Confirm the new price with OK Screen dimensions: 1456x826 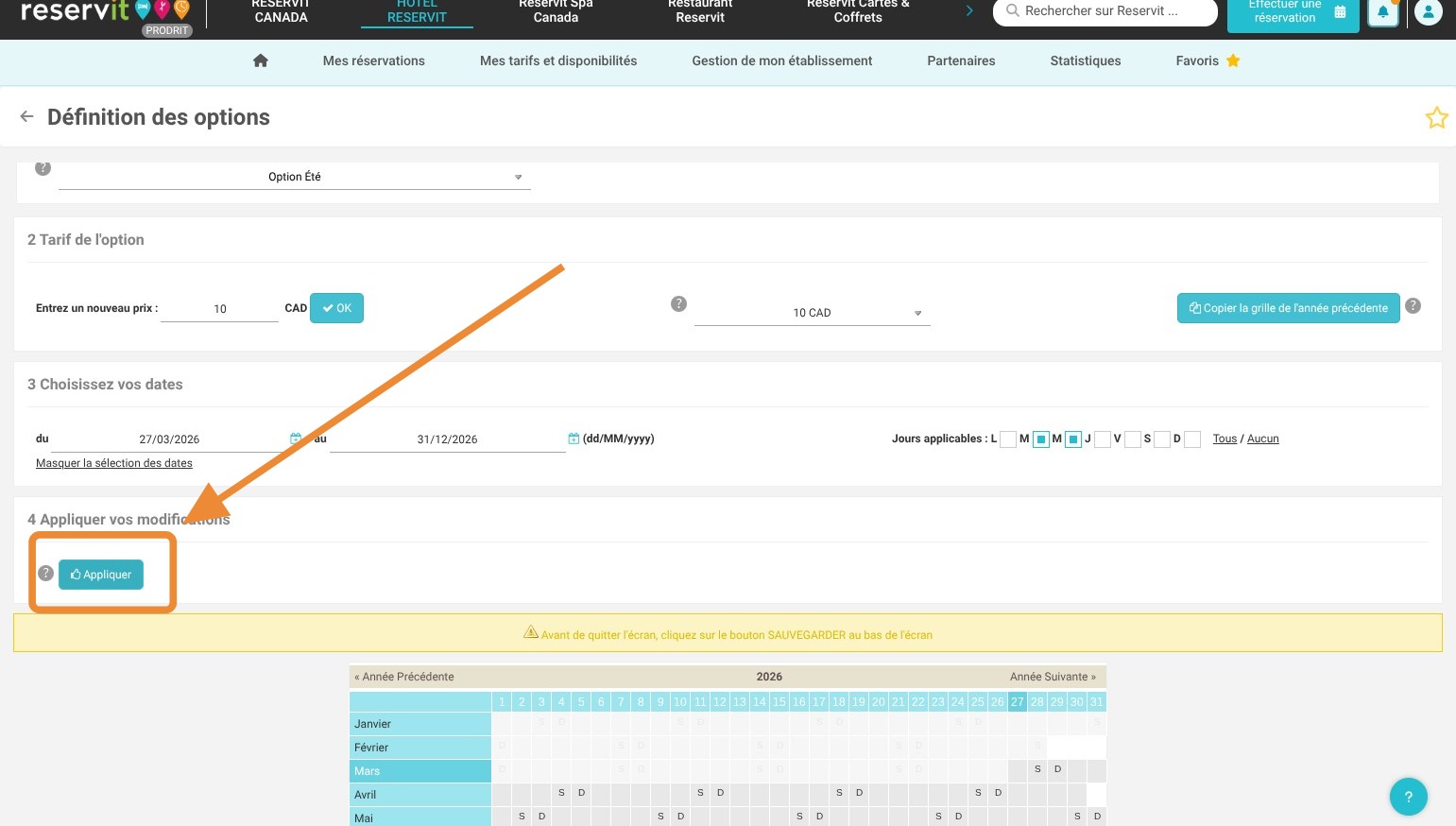[336, 308]
